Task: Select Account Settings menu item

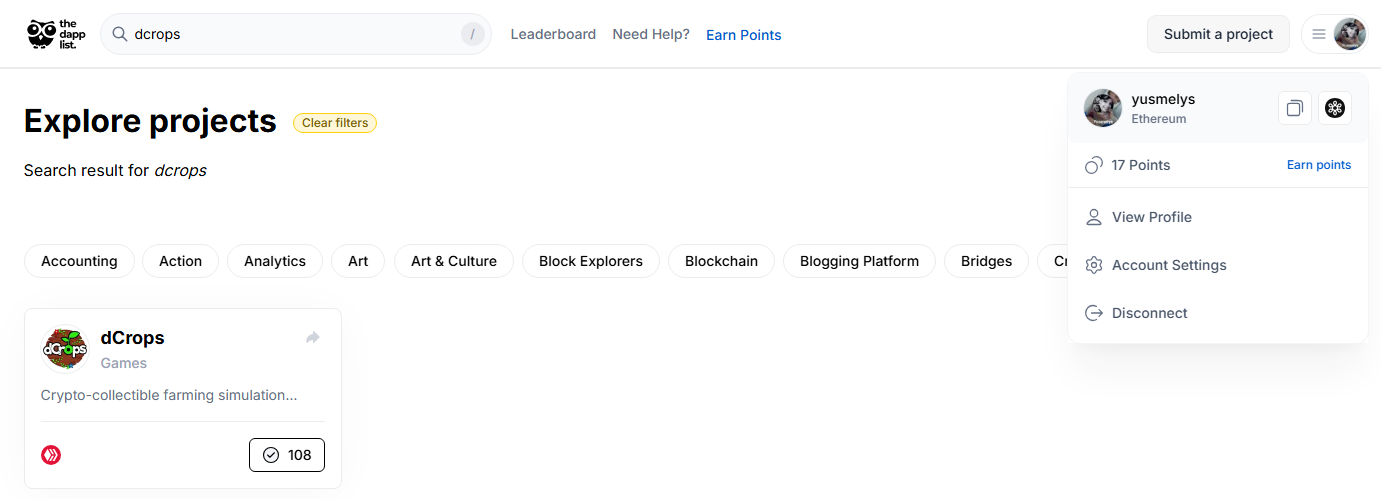Action: 1218,265
